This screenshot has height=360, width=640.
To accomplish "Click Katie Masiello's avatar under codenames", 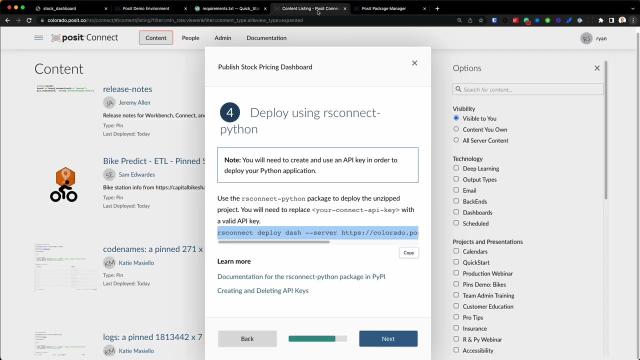I will pyautogui.click(x=109, y=263).
